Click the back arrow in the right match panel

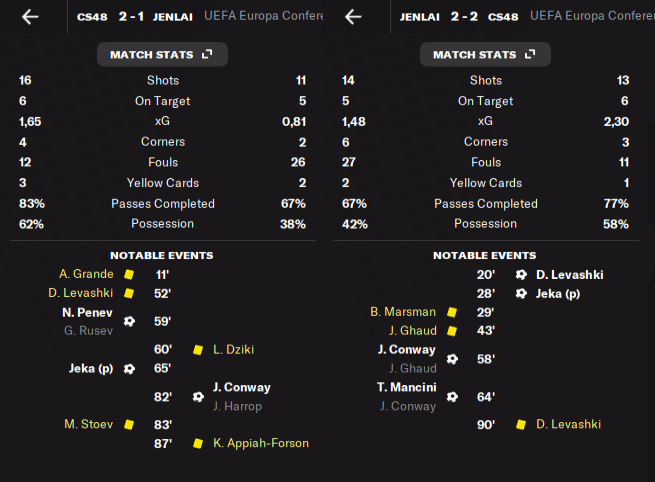coord(353,17)
